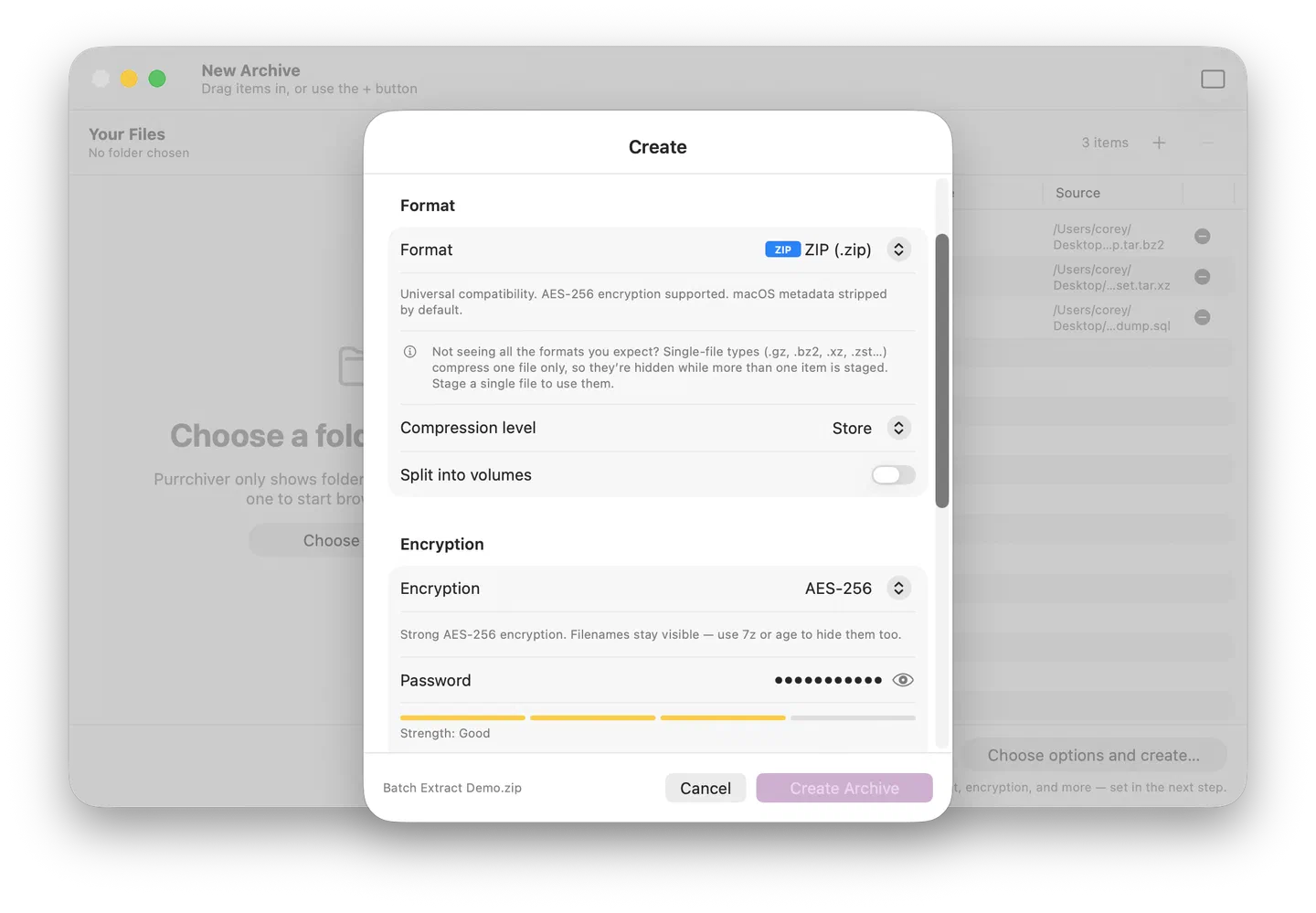Viewport: 1316px width, 913px height.
Task: Click the dialog's vertical scrollbar
Action: click(942, 370)
